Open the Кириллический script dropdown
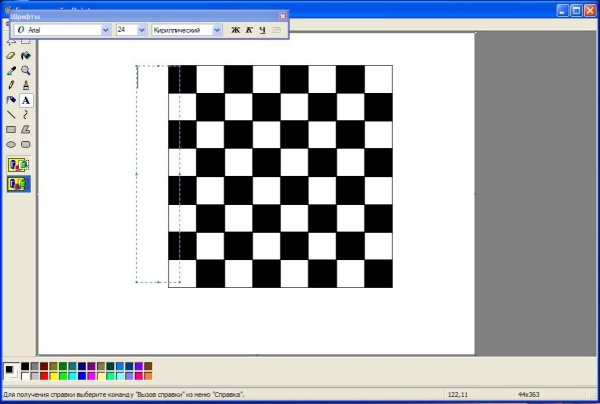The height and width of the screenshot is (404, 600). tap(216, 30)
